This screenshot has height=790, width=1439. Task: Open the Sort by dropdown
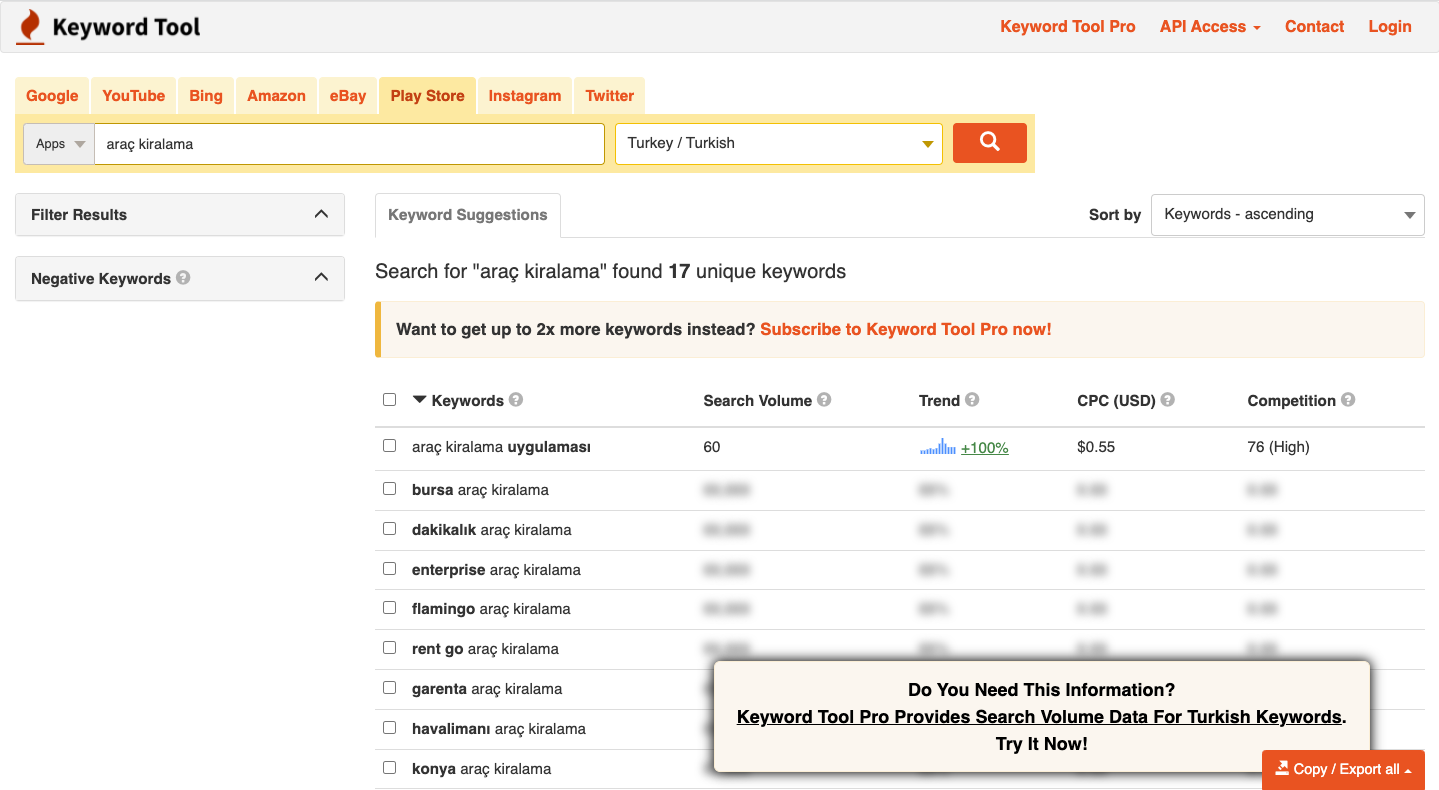click(x=1288, y=214)
